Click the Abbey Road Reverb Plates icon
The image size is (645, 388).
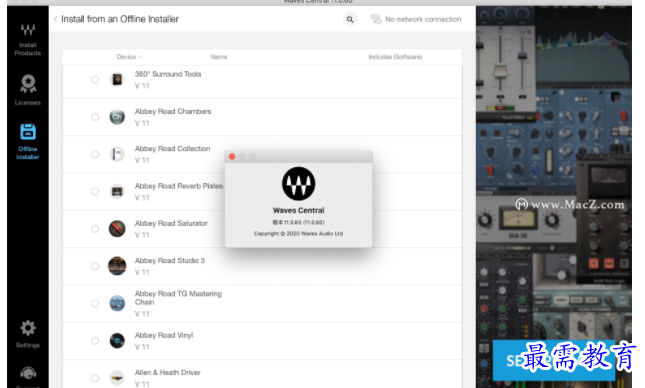pyautogui.click(x=117, y=191)
